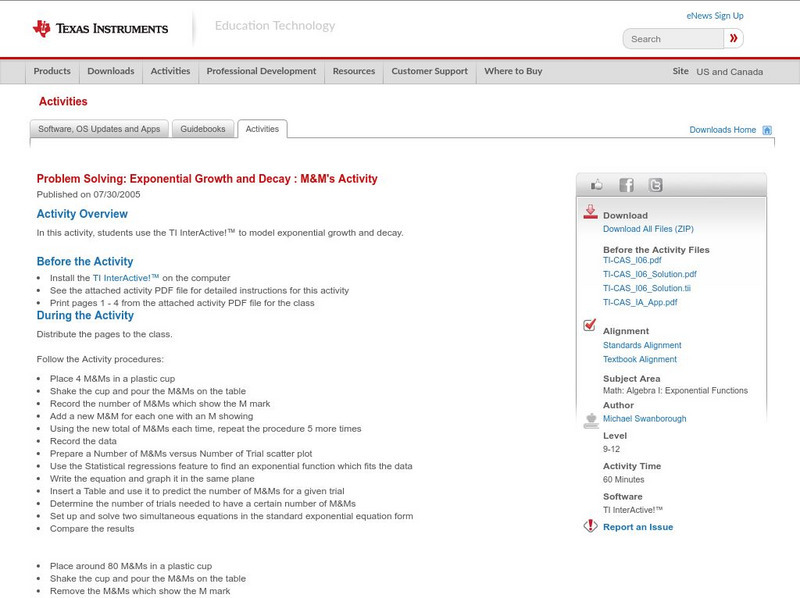Viewport: 800px width, 598px height.
Task: Open the Downloads menu
Action: tap(111, 71)
